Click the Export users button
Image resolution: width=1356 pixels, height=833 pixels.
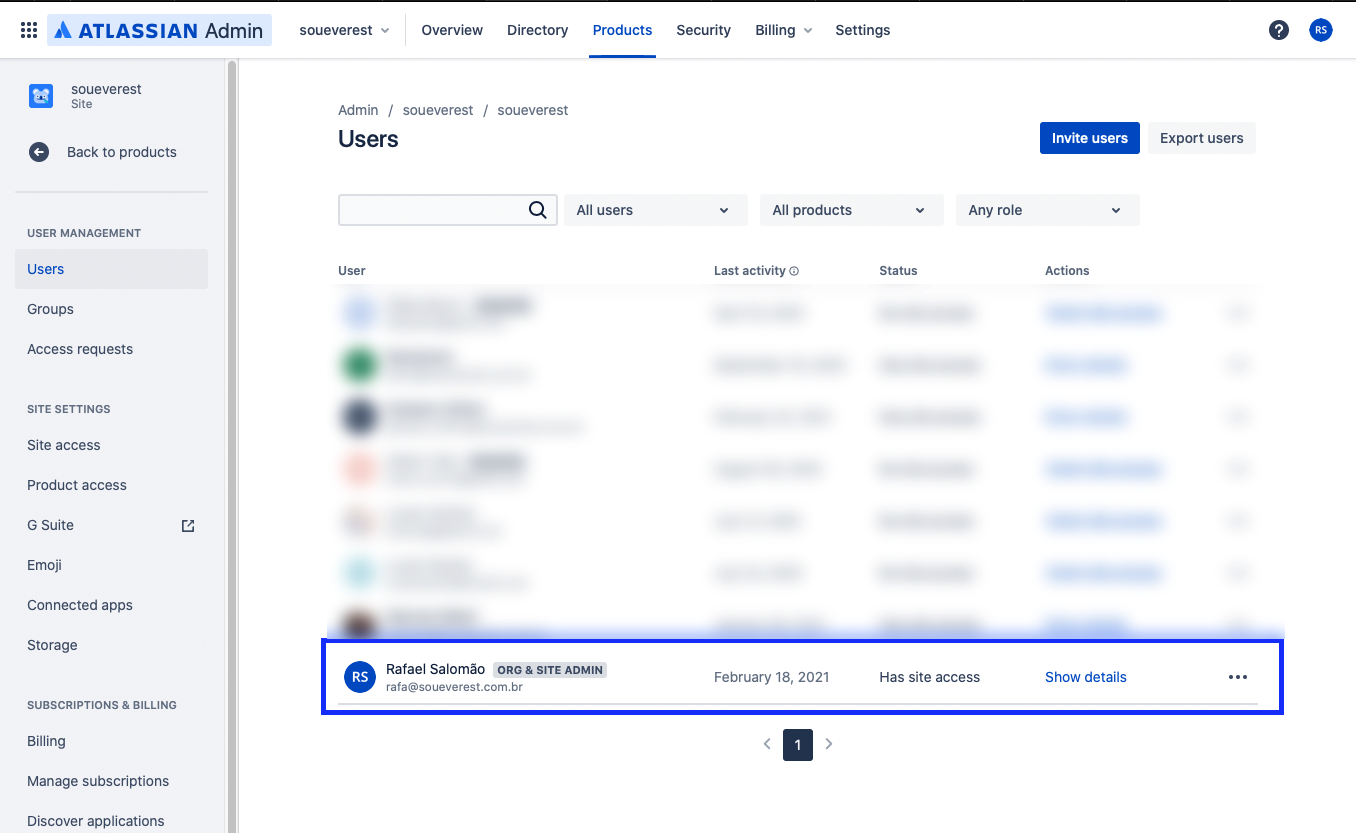pyautogui.click(x=1201, y=138)
